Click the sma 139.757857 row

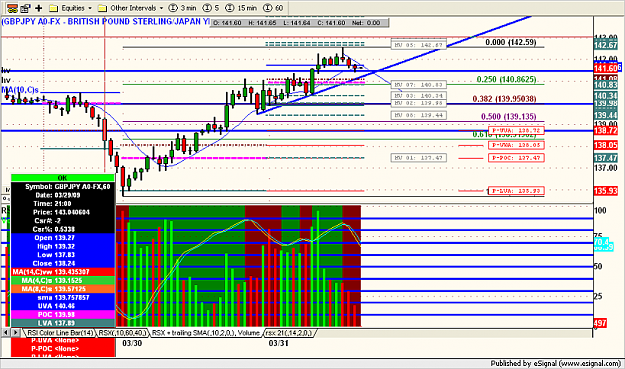pyautogui.click(x=63, y=298)
